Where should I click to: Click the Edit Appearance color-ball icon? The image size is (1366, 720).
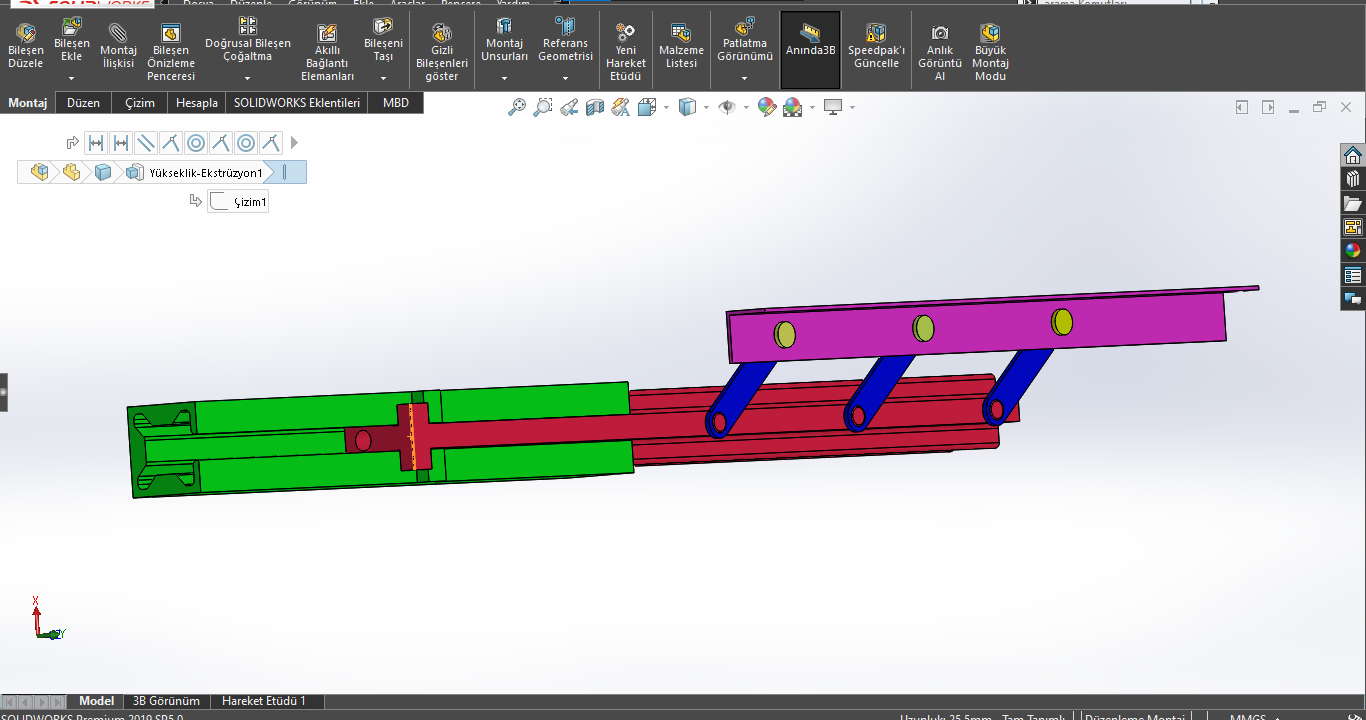[767, 107]
